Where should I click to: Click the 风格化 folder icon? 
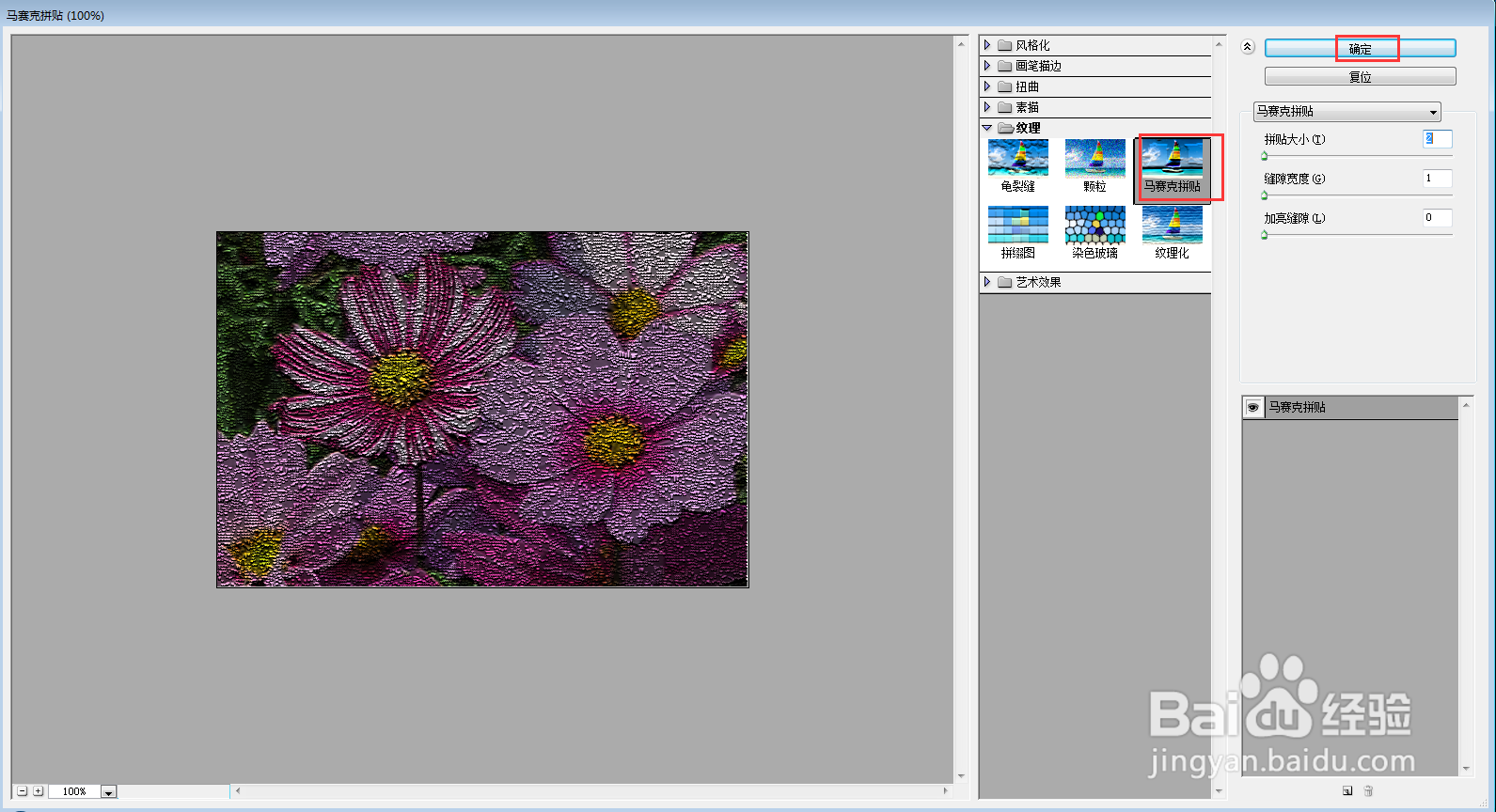click(1004, 45)
